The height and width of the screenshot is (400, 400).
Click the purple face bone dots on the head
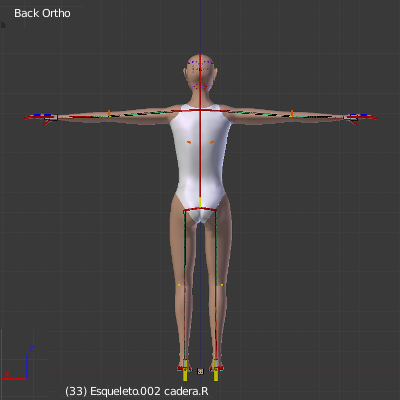(200, 74)
